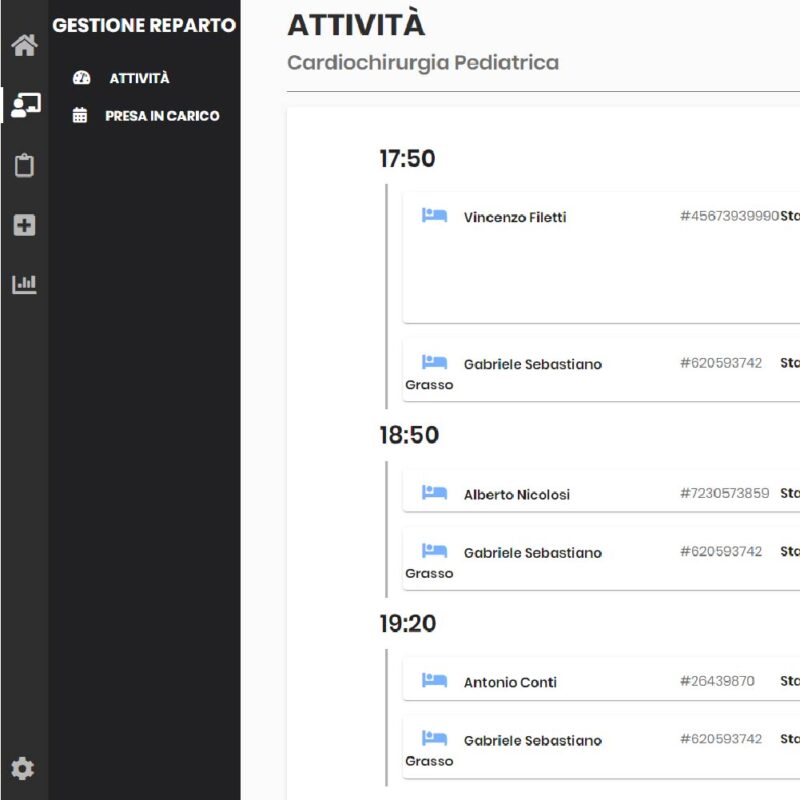Click the calendar icon beside Presa in carico
The height and width of the screenshot is (800, 800).
pyautogui.click(x=80, y=115)
